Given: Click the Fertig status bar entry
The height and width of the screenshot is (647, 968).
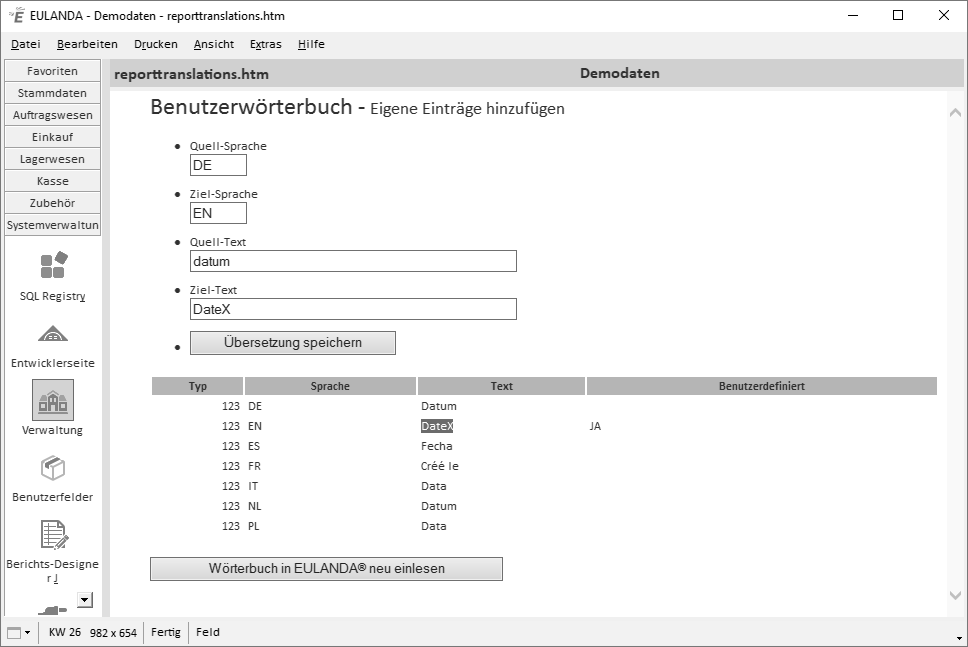Looking at the screenshot, I should [x=165, y=632].
